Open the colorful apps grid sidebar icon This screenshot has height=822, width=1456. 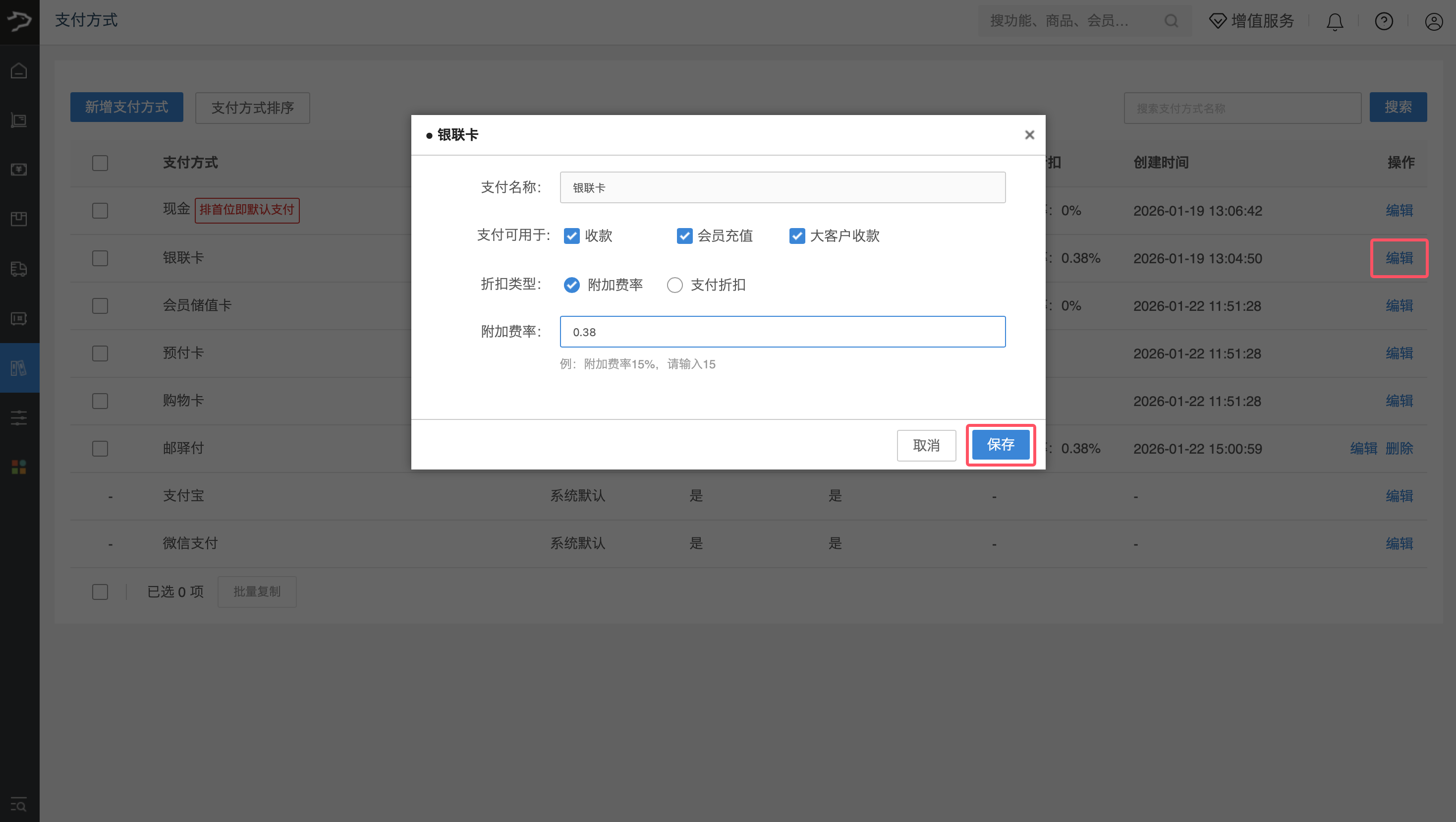(19, 467)
